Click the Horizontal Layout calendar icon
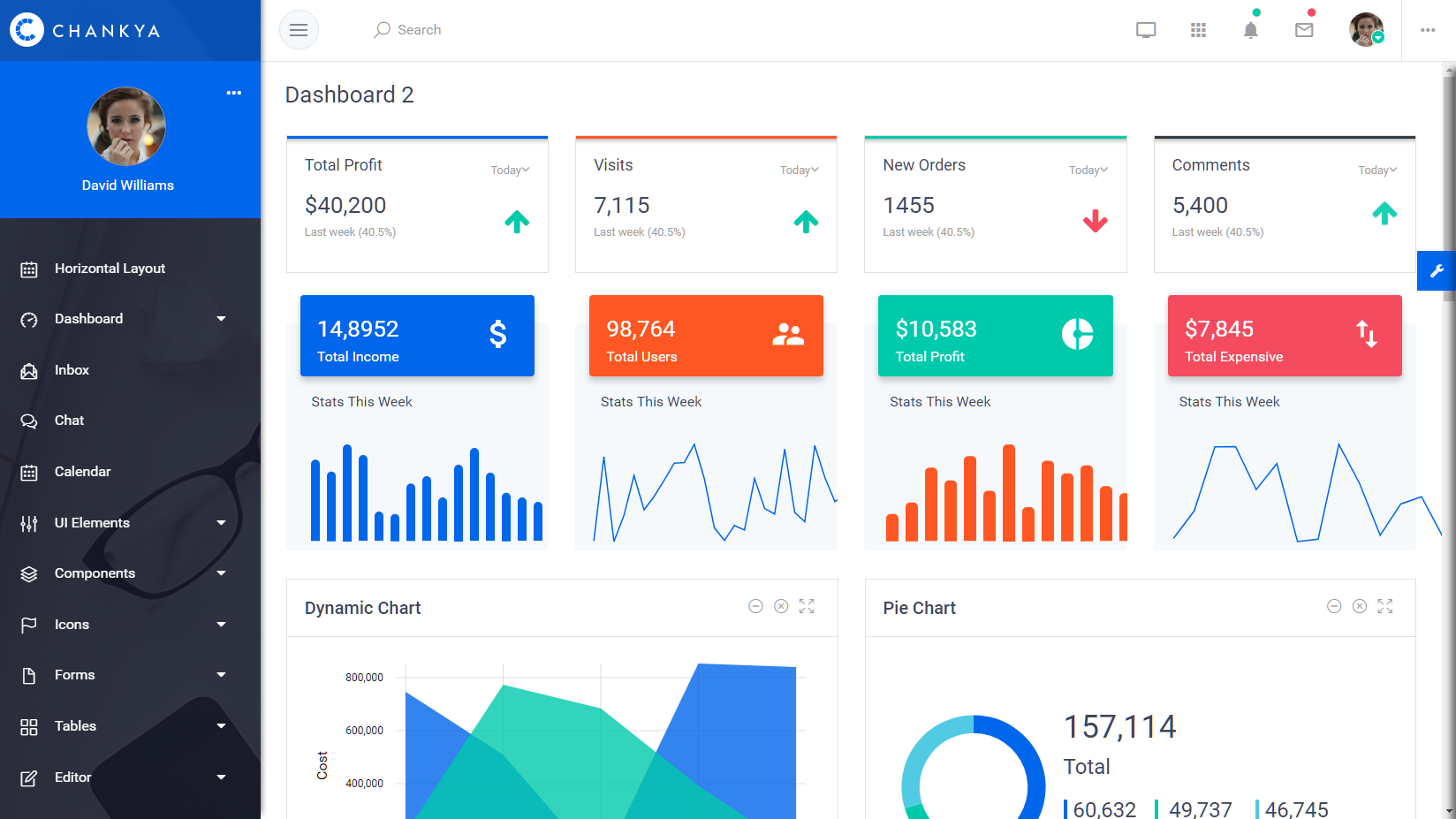The image size is (1456, 819). coord(29,269)
